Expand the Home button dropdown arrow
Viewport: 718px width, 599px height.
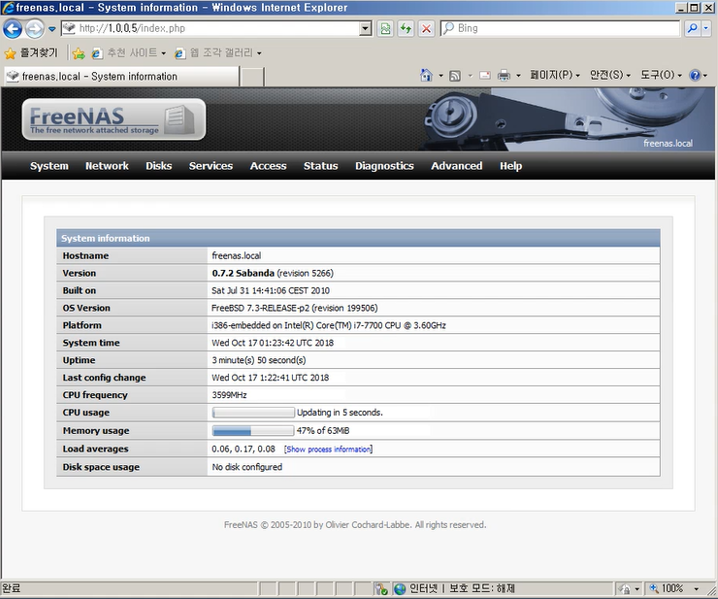click(x=441, y=76)
